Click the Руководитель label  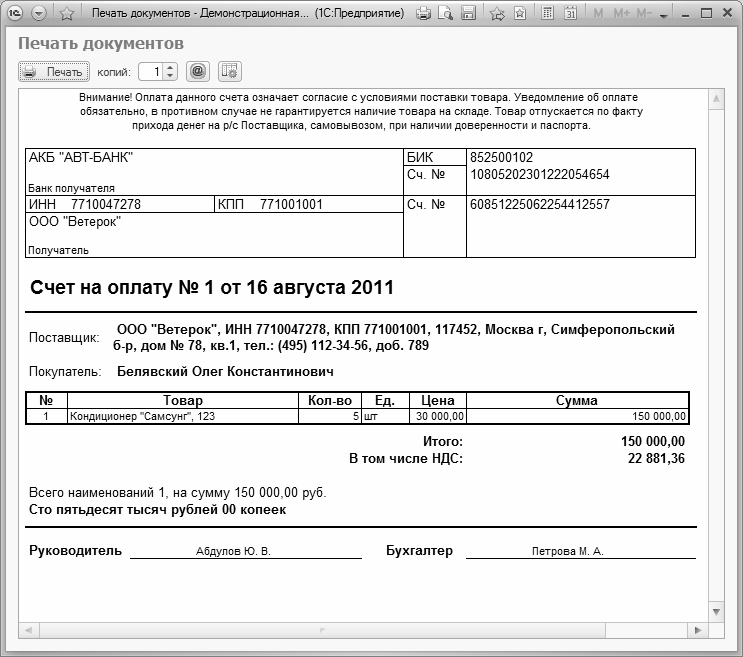point(75,550)
